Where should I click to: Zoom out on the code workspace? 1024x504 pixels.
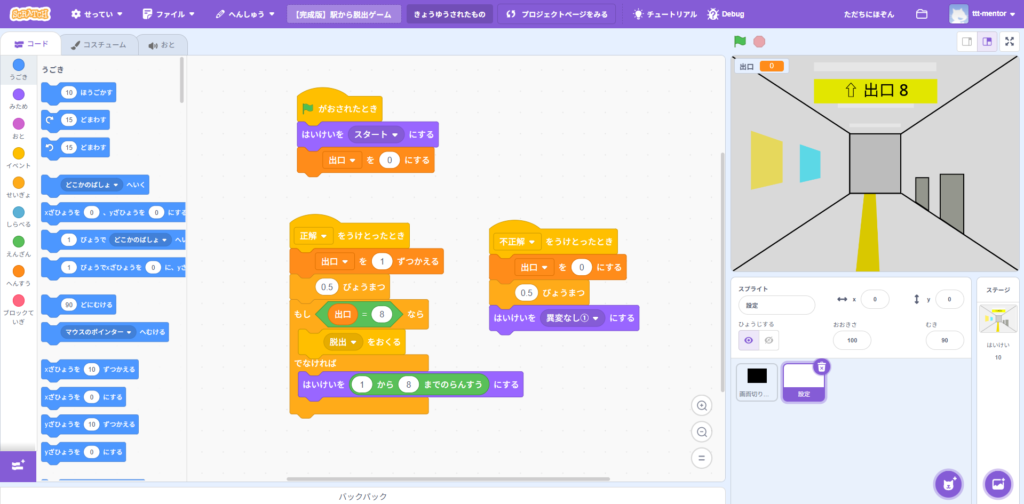click(702, 432)
